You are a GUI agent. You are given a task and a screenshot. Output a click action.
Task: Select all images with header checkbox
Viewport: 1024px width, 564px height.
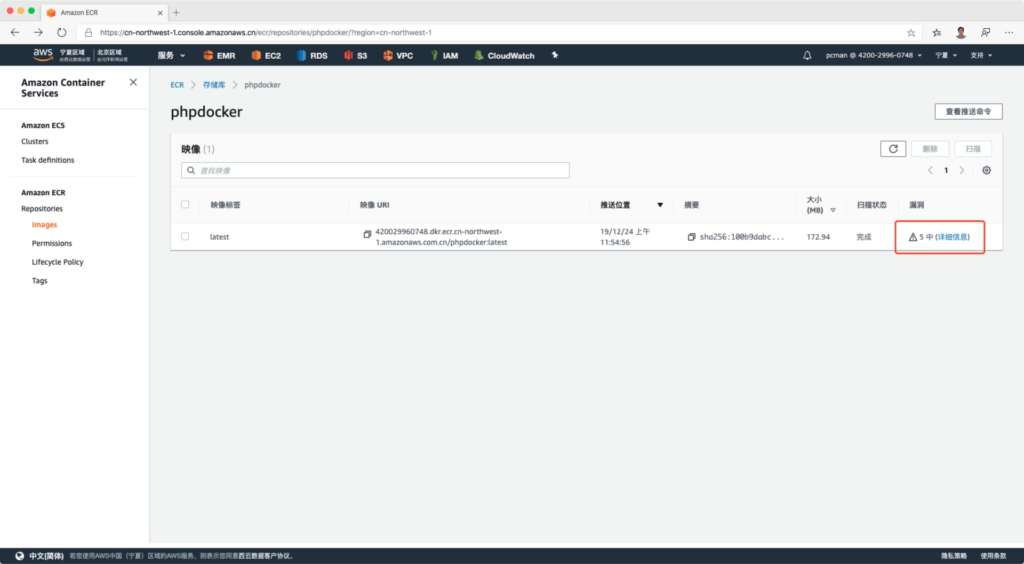click(185, 205)
